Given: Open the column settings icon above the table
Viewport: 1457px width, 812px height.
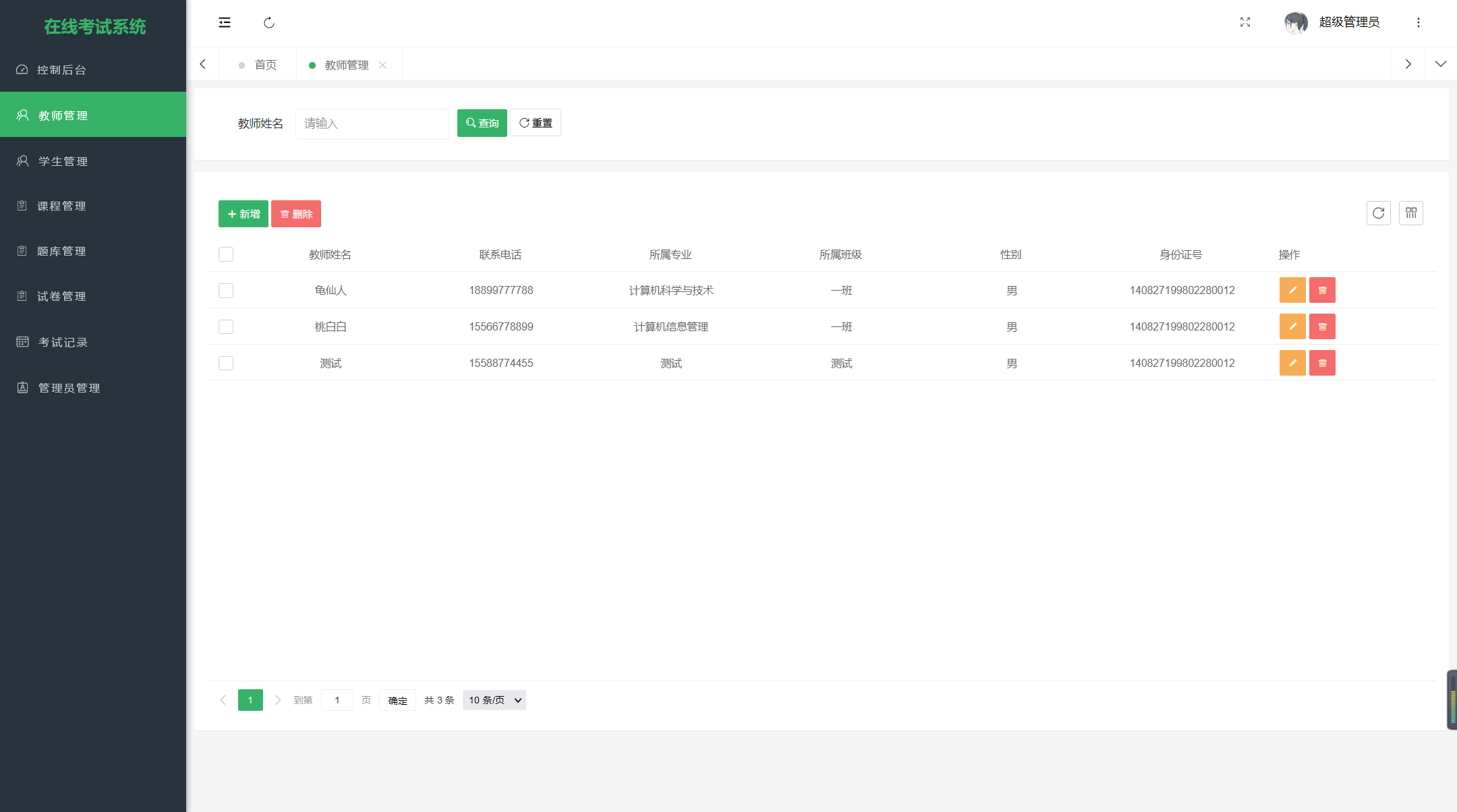Looking at the screenshot, I should pyautogui.click(x=1410, y=213).
